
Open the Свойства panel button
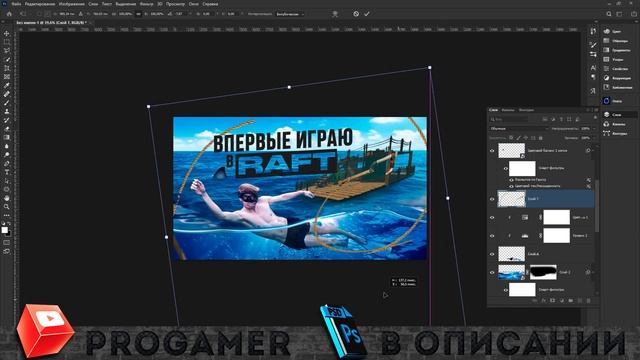619,69
